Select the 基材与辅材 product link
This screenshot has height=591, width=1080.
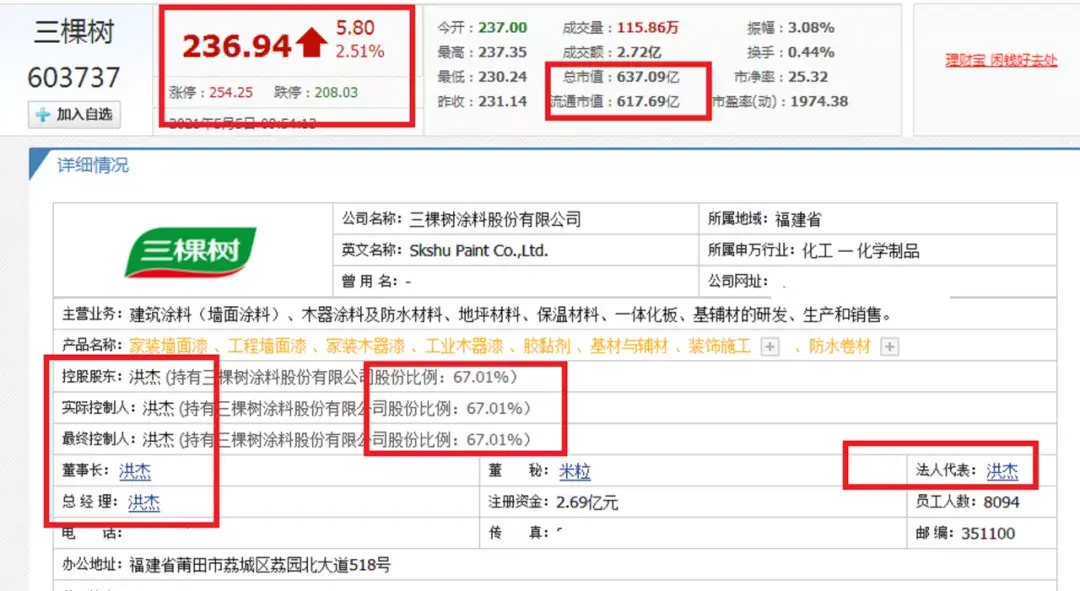click(x=630, y=346)
